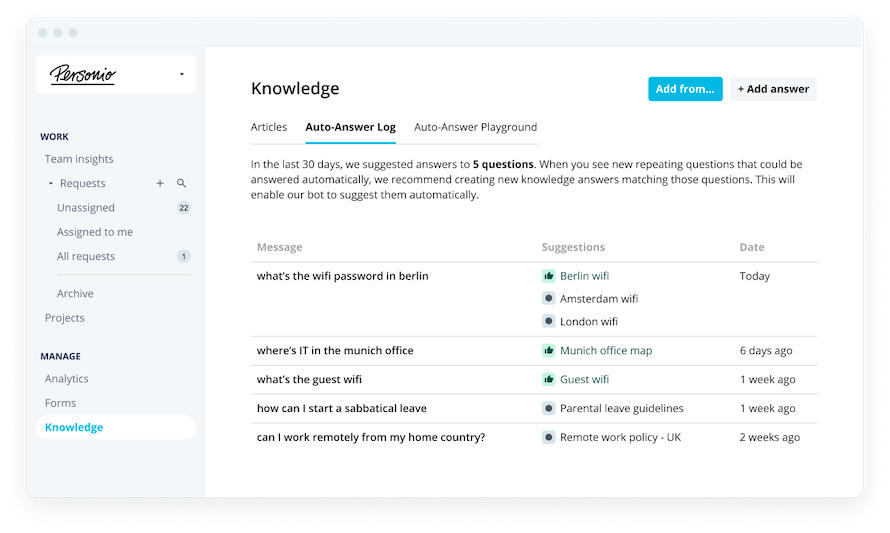Open Team insights in sidebar
The height and width of the screenshot is (533, 890).
79,159
